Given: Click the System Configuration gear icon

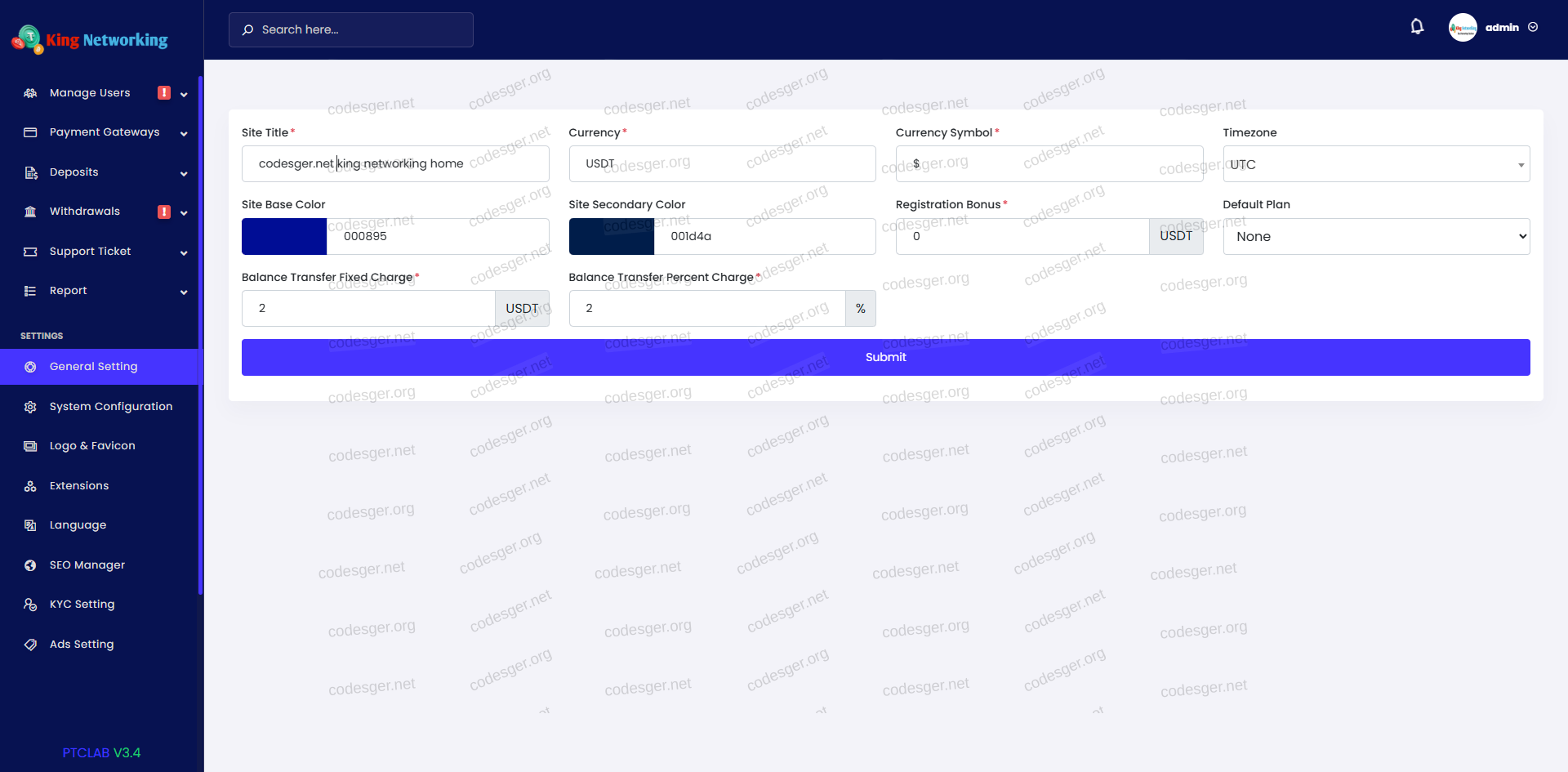Looking at the screenshot, I should pyautogui.click(x=30, y=407).
